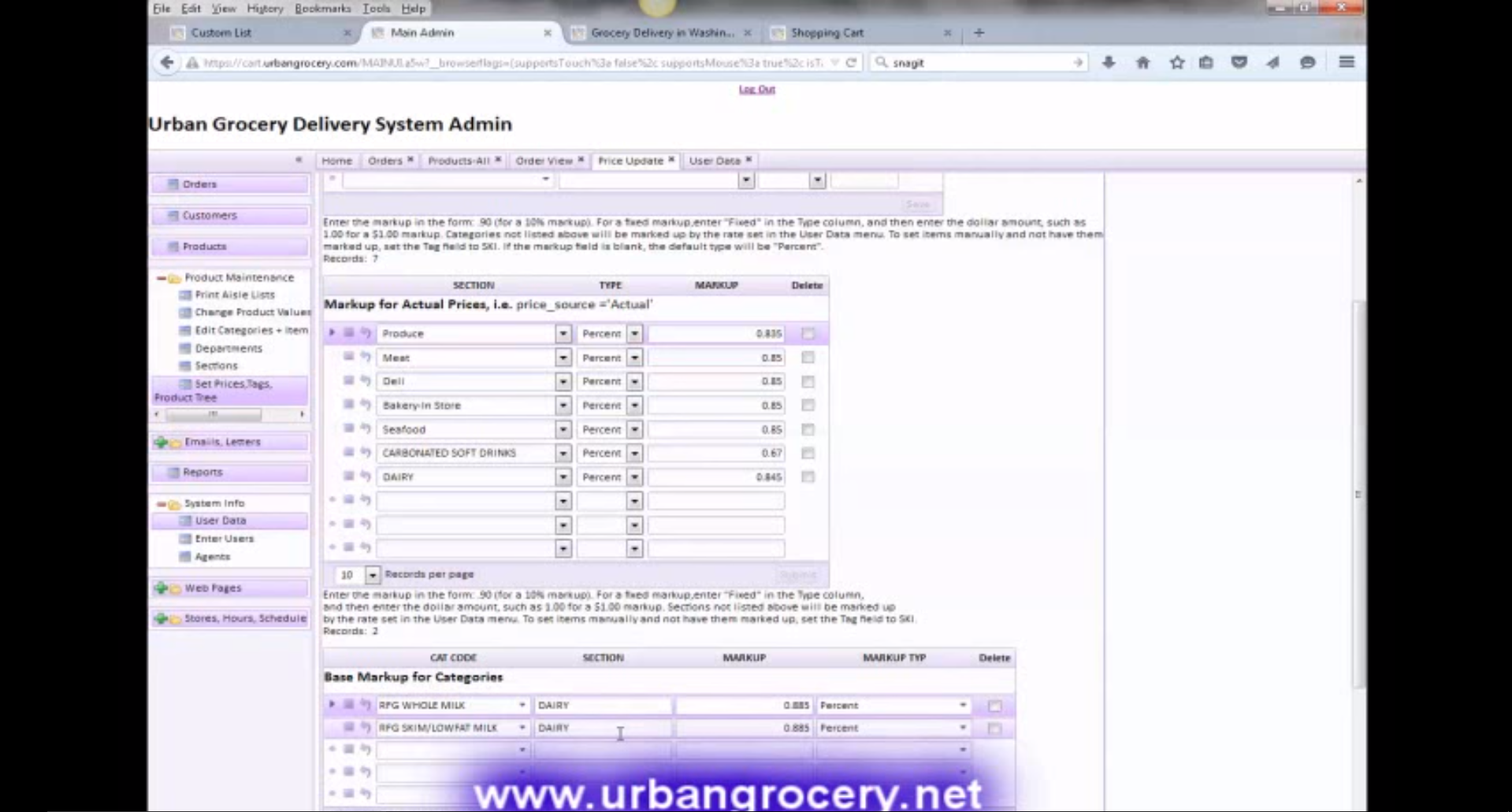Open the Reports sidebar button
The image size is (1512, 812).
click(229, 472)
